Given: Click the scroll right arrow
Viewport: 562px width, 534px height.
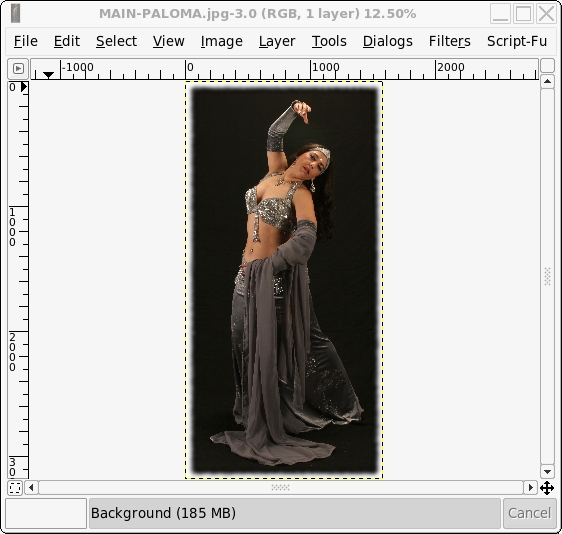Looking at the screenshot, I should click(x=530, y=488).
